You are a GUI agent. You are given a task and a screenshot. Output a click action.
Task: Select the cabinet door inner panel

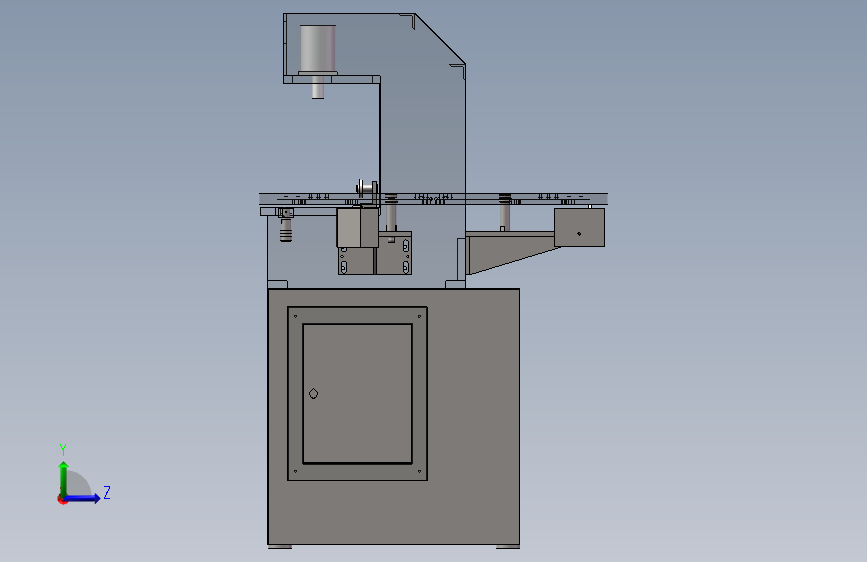pos(357,393)
